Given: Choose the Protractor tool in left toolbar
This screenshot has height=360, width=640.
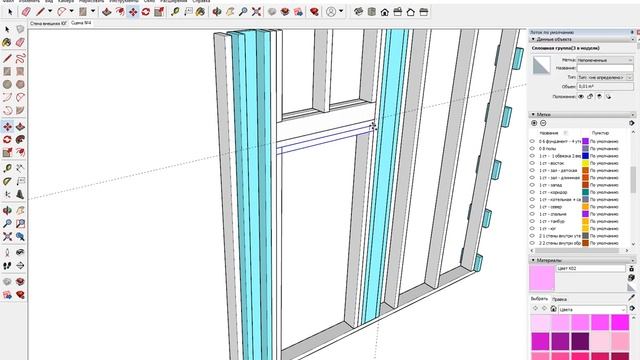Looking at the screenshot, I should (7, 181).
